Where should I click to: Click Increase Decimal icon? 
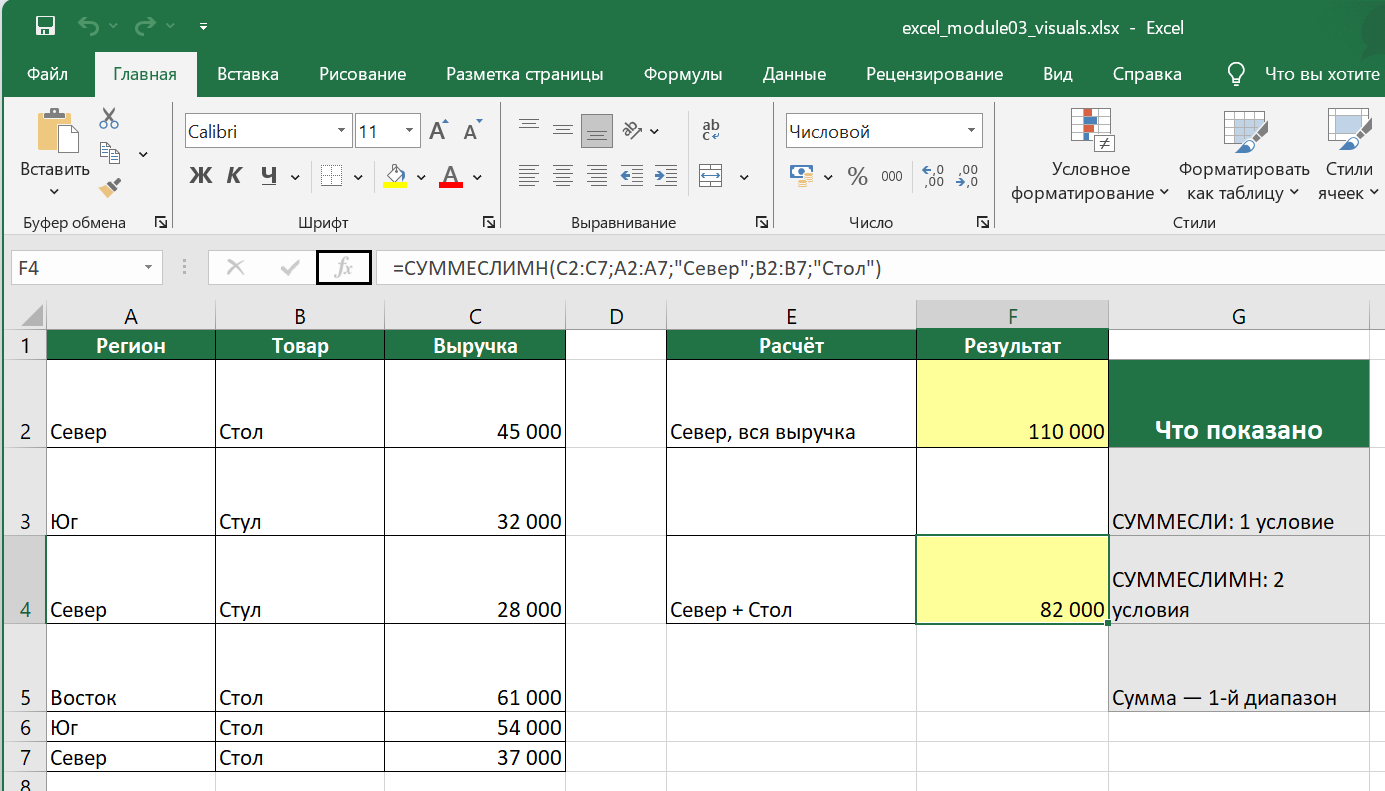click(x=933, y=176)
